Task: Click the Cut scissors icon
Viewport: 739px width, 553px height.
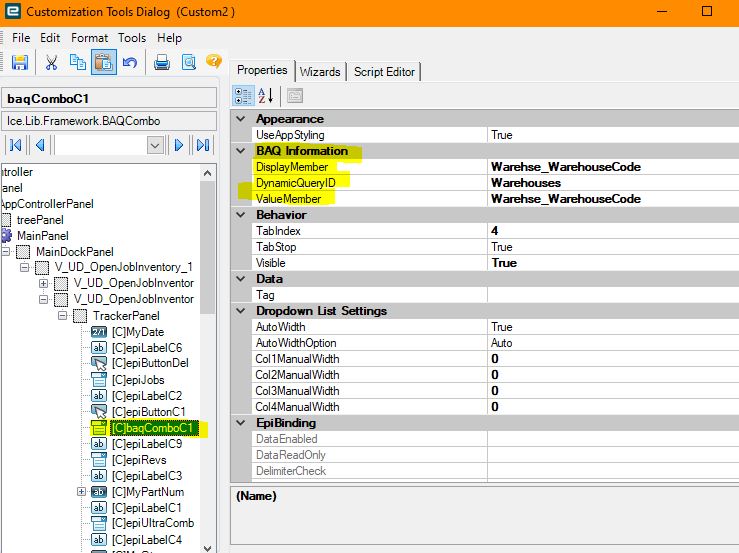Action: click(51, 62)
